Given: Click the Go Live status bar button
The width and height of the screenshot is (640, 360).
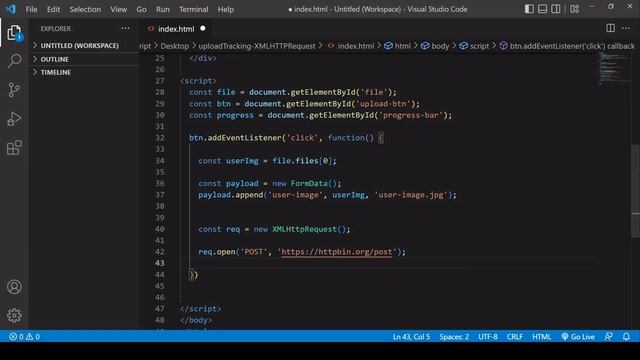Looking at the screenshot, I should 578,337.
